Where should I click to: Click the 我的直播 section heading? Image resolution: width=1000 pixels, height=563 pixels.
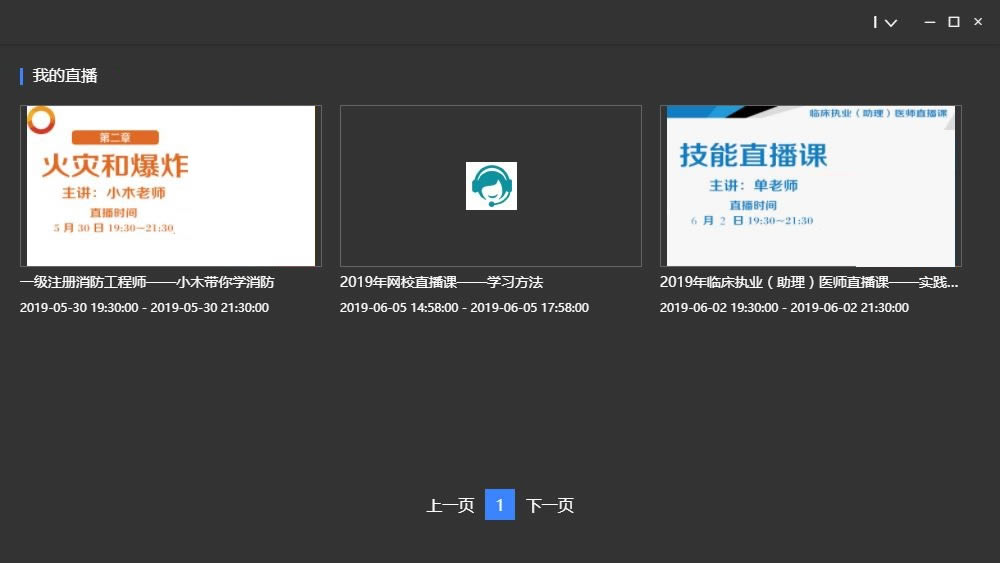click(65, 76)
